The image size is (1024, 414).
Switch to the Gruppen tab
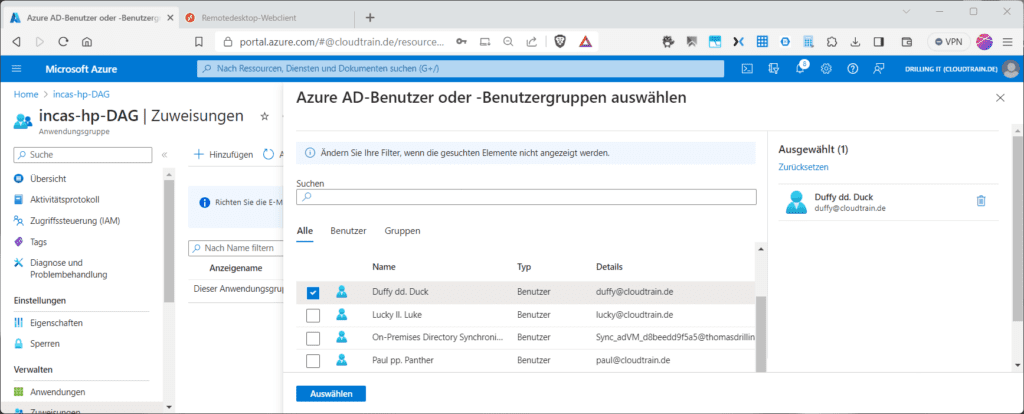(x=402, y=231)
